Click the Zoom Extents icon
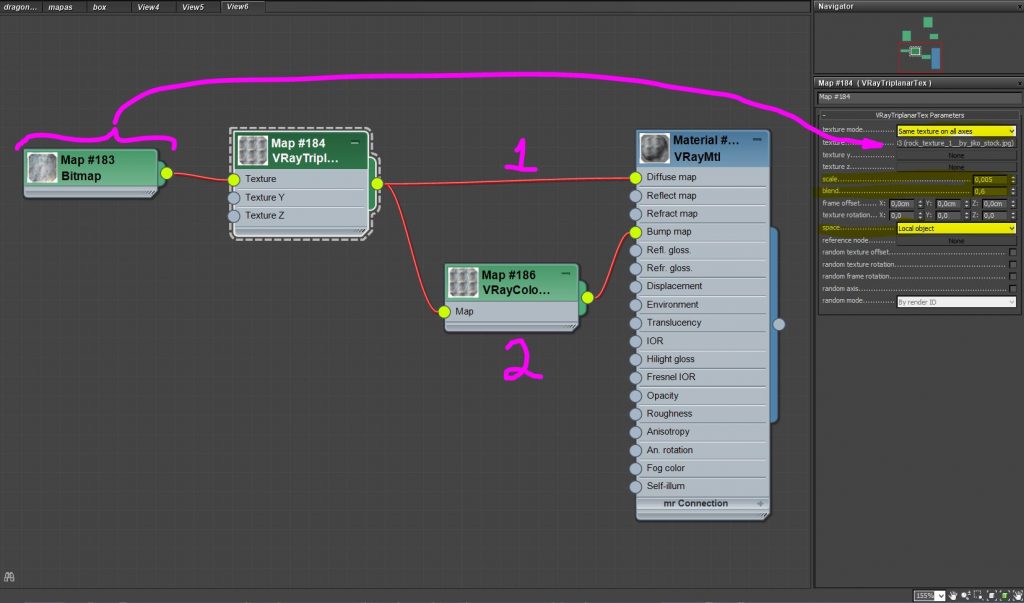This screenshot has width=1024, height=603. (992, 596)
